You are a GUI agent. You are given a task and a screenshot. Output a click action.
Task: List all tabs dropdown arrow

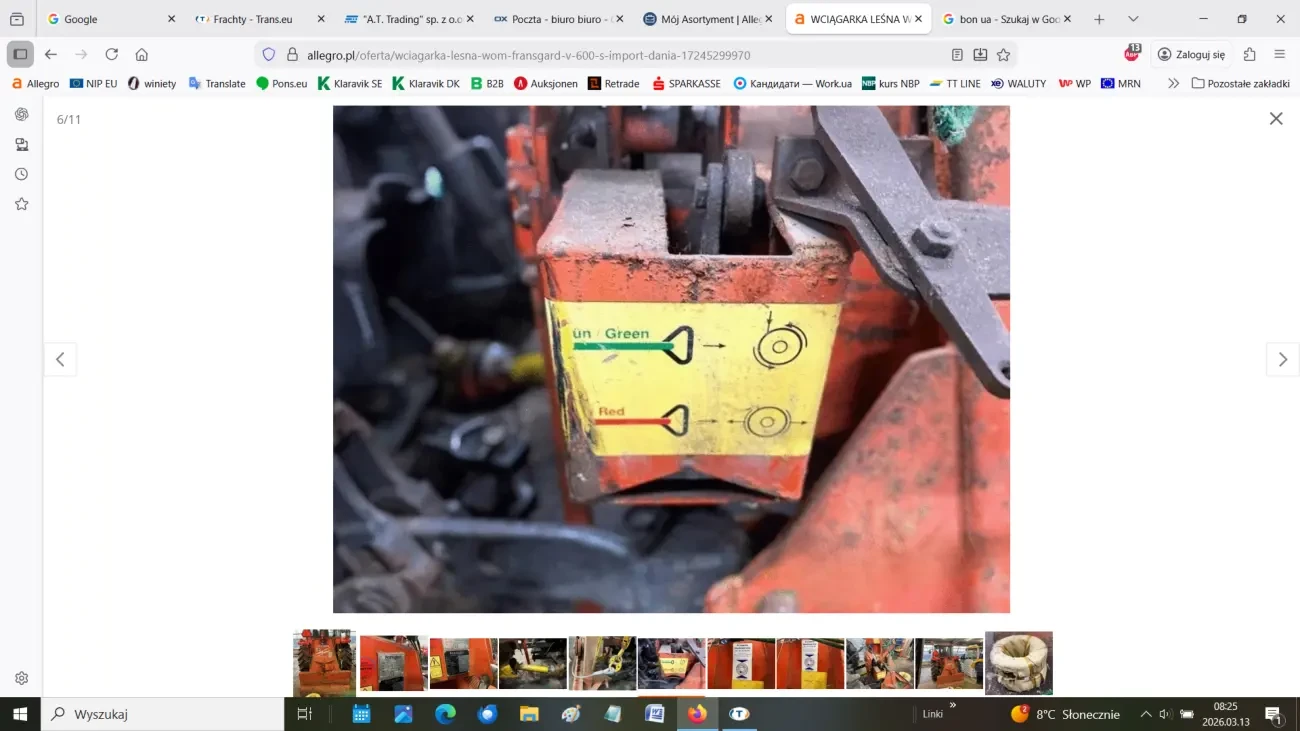[x=1133, y=19]
